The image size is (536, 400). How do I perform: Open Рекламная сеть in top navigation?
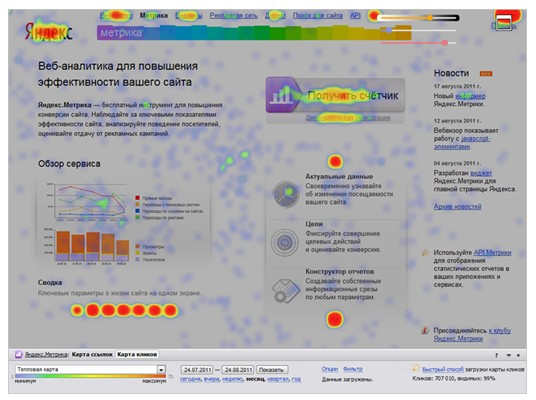[233, 15]
